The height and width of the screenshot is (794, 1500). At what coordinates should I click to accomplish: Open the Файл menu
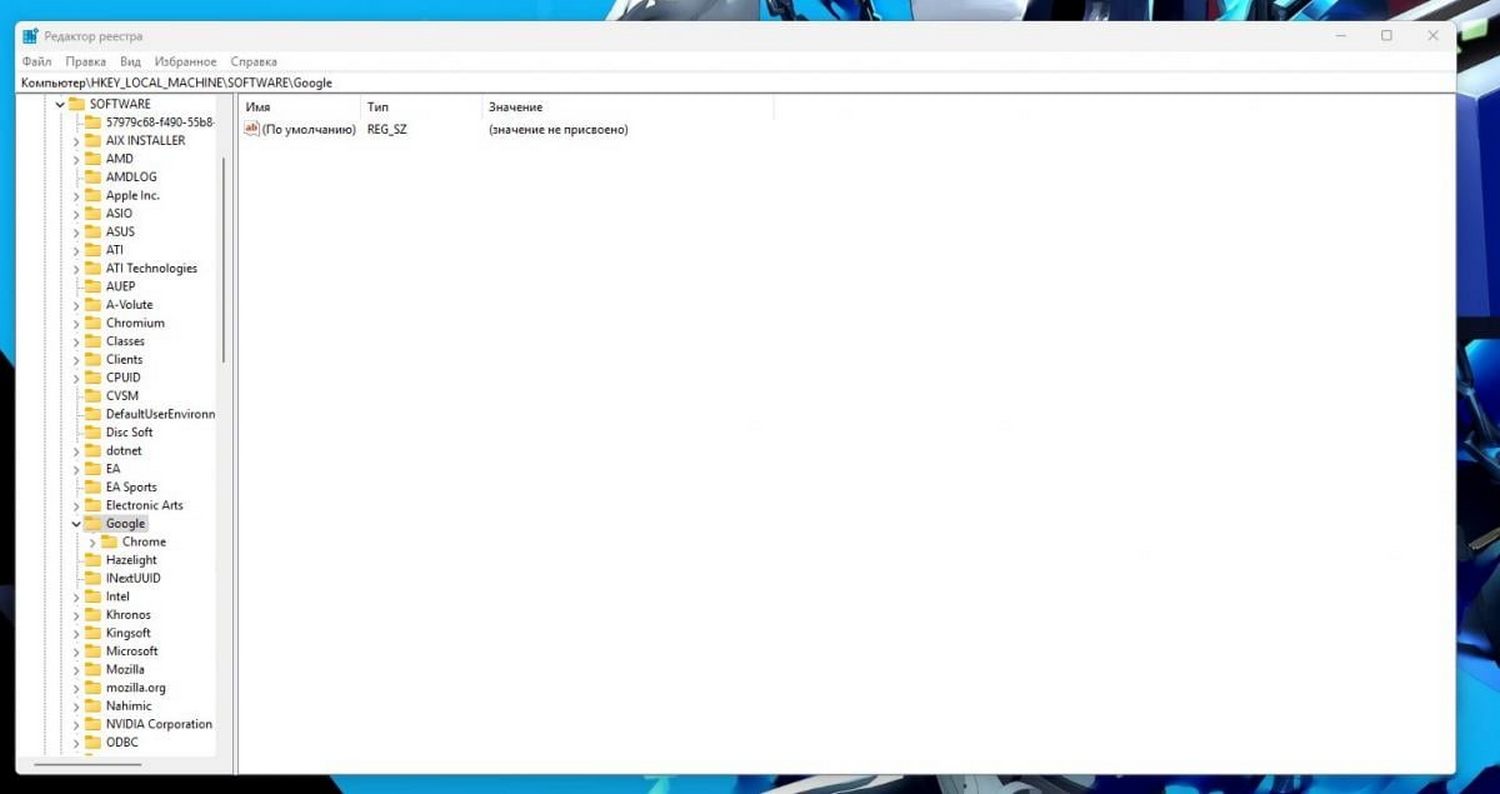36,62
